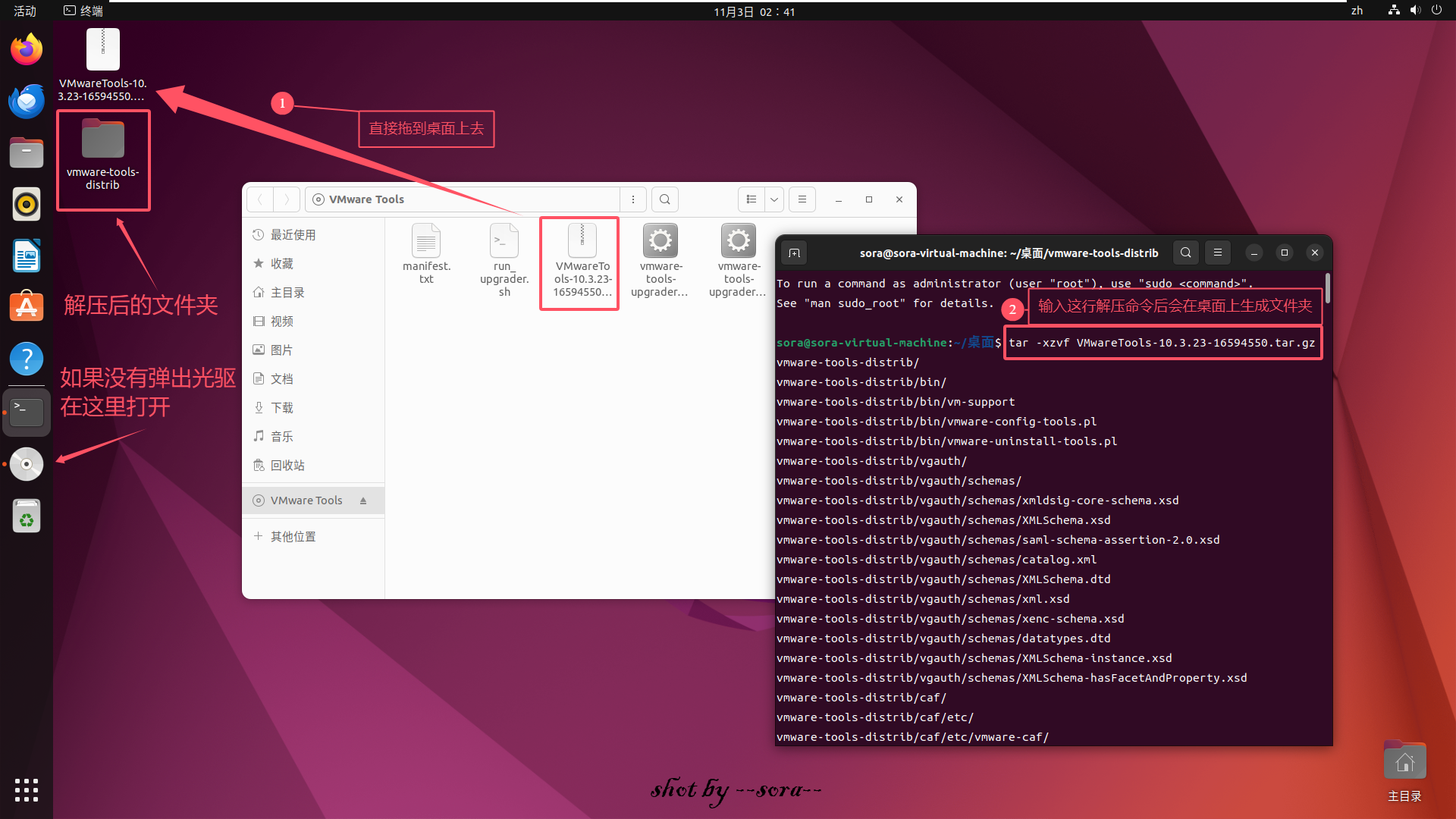1456x819 pixels.
Task: Select the VMwareTools tar.gz file on the desktop
Action: tap(103, 65)
